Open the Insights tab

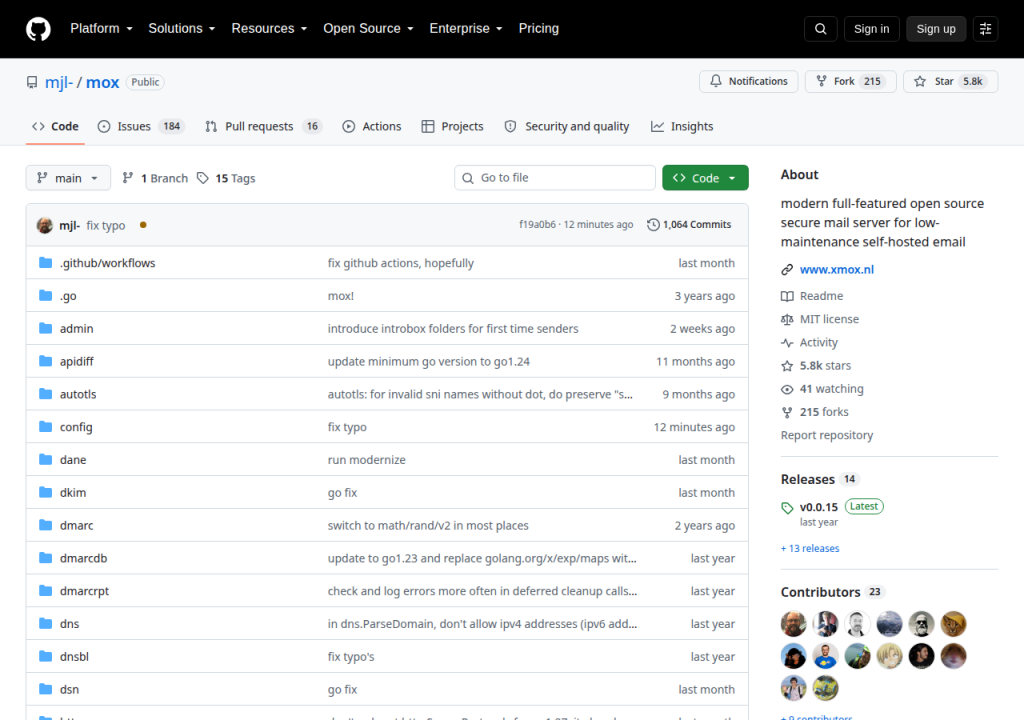pos(682,127)
